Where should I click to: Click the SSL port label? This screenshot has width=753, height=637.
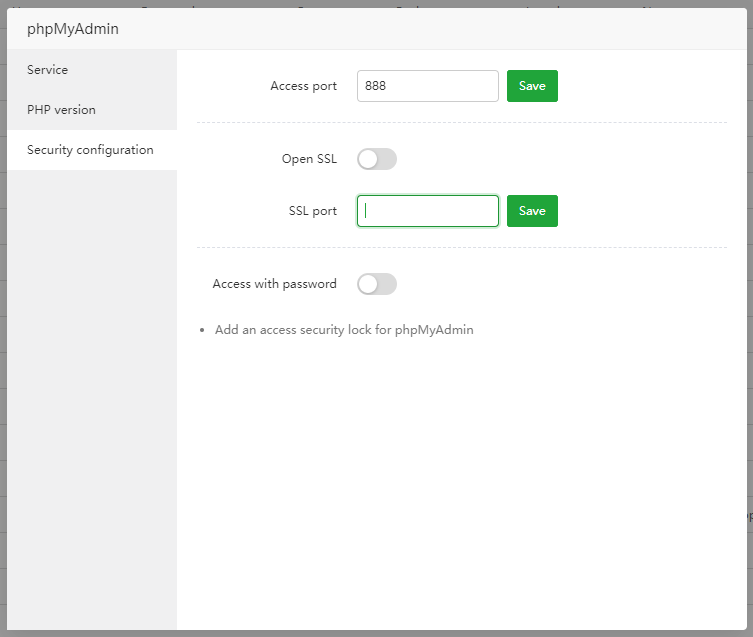(313, 211)
